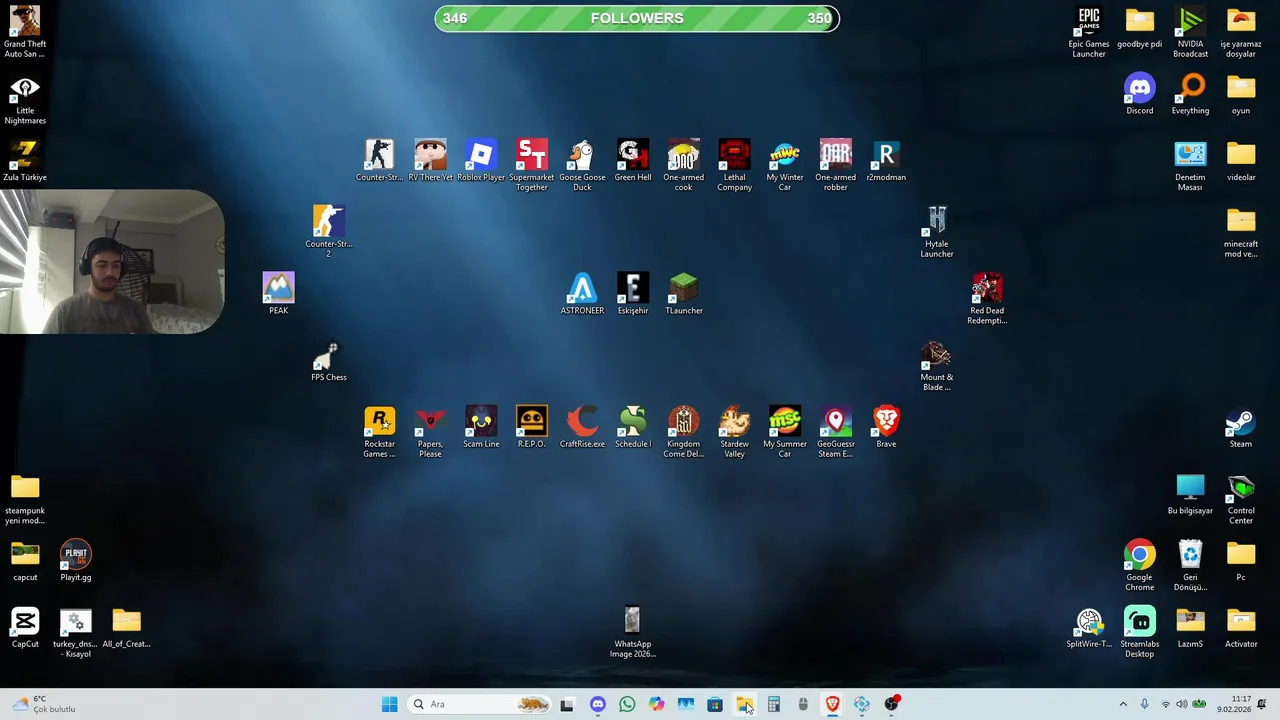Open goodbye pdi folder
The width and height of the screenshot is (1280, 720).
[x=1140, y=27]
